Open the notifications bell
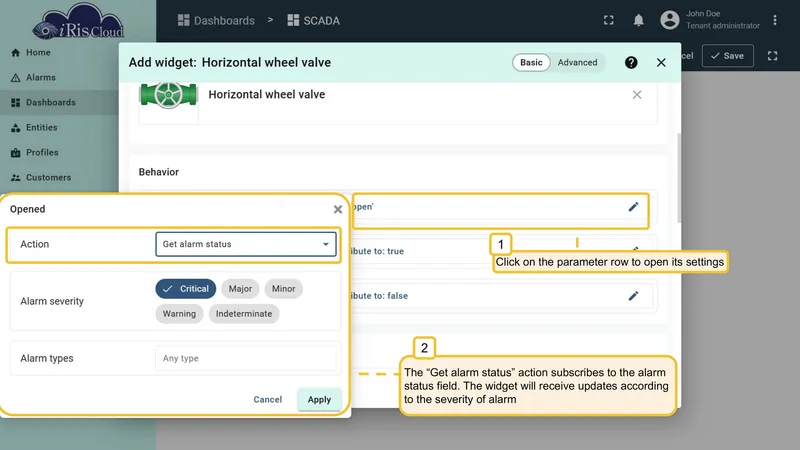This screenshot has width=800, height=450. [x=638, y=20]
